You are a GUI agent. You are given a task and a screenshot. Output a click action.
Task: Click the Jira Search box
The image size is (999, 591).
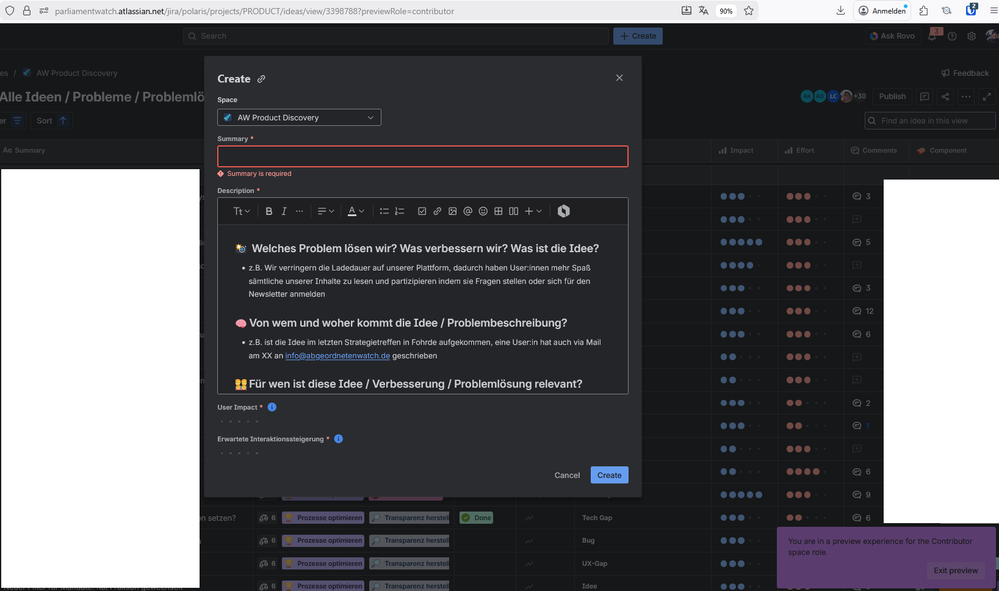(x=395, y=36)
